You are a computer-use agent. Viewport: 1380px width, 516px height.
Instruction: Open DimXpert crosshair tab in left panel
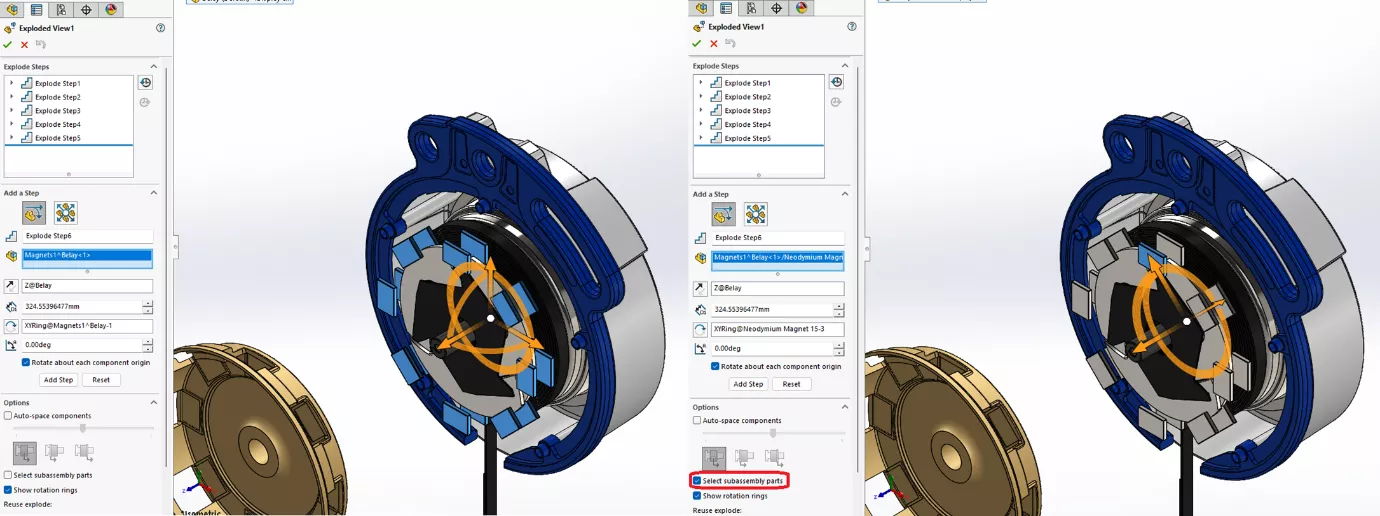click(x=86, y=10)
